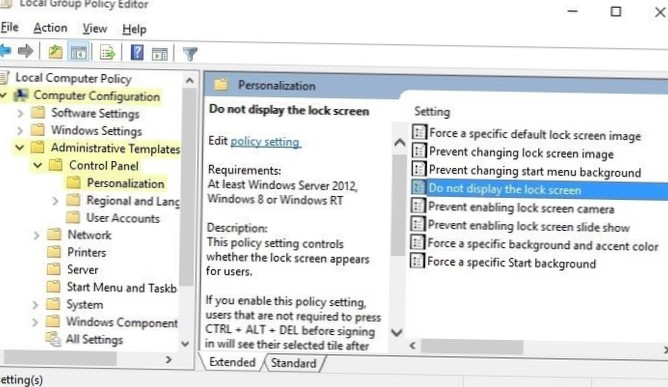Viewport: 668px width, 387px height.
Task: Click the Software Settings folder icon
Action: tap(38, 113)
